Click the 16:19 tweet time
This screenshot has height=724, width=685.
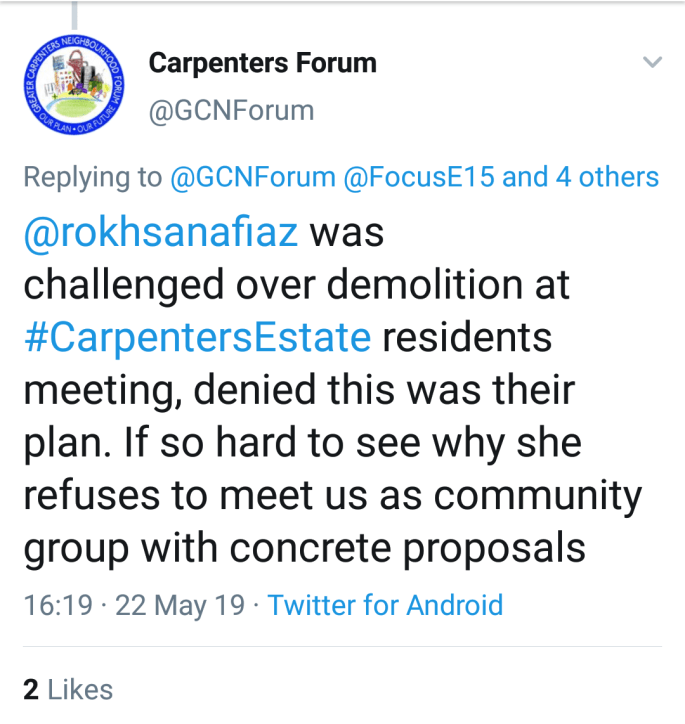58,604
